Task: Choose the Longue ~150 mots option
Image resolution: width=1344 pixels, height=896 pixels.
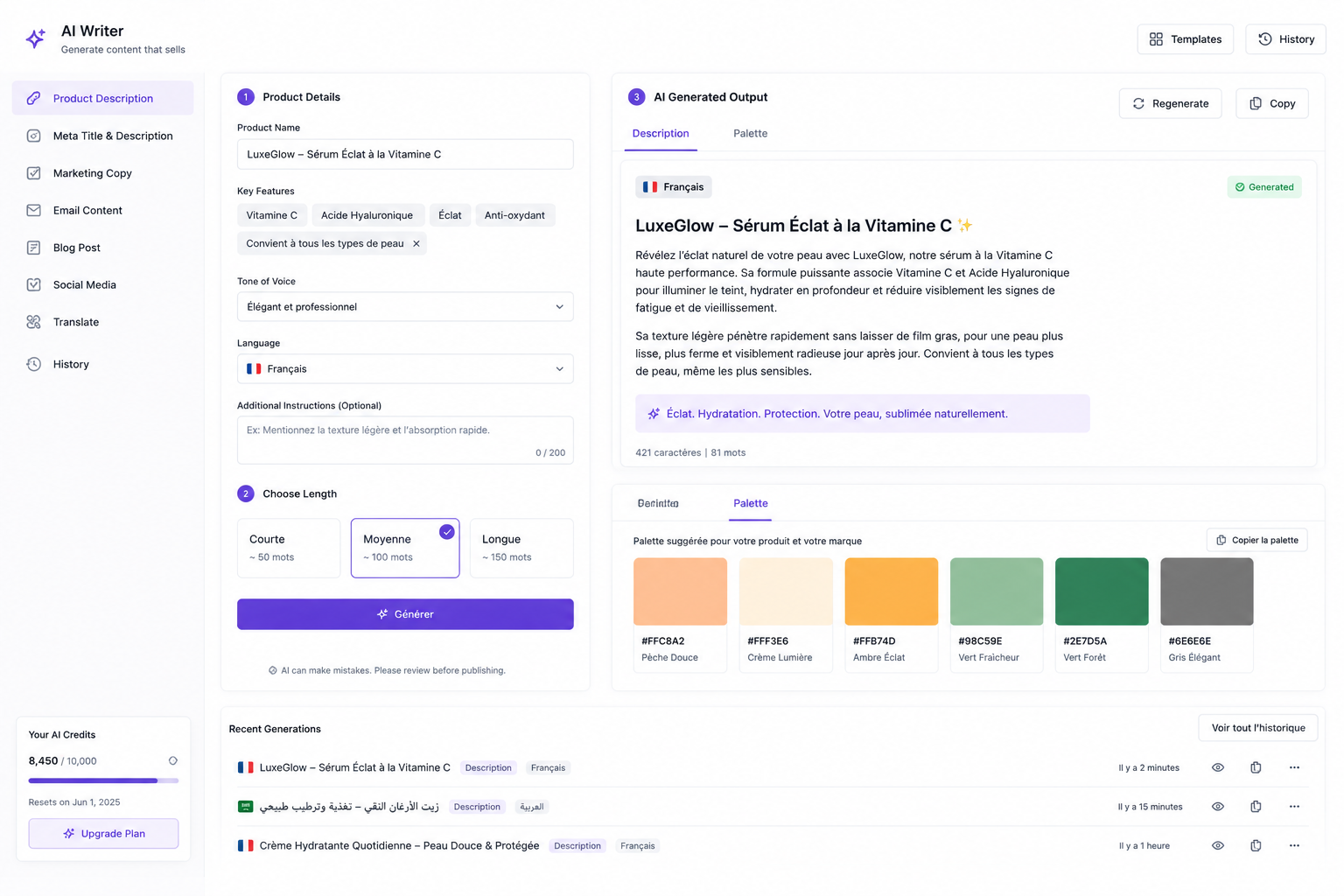Action: [x=521, y=548]
